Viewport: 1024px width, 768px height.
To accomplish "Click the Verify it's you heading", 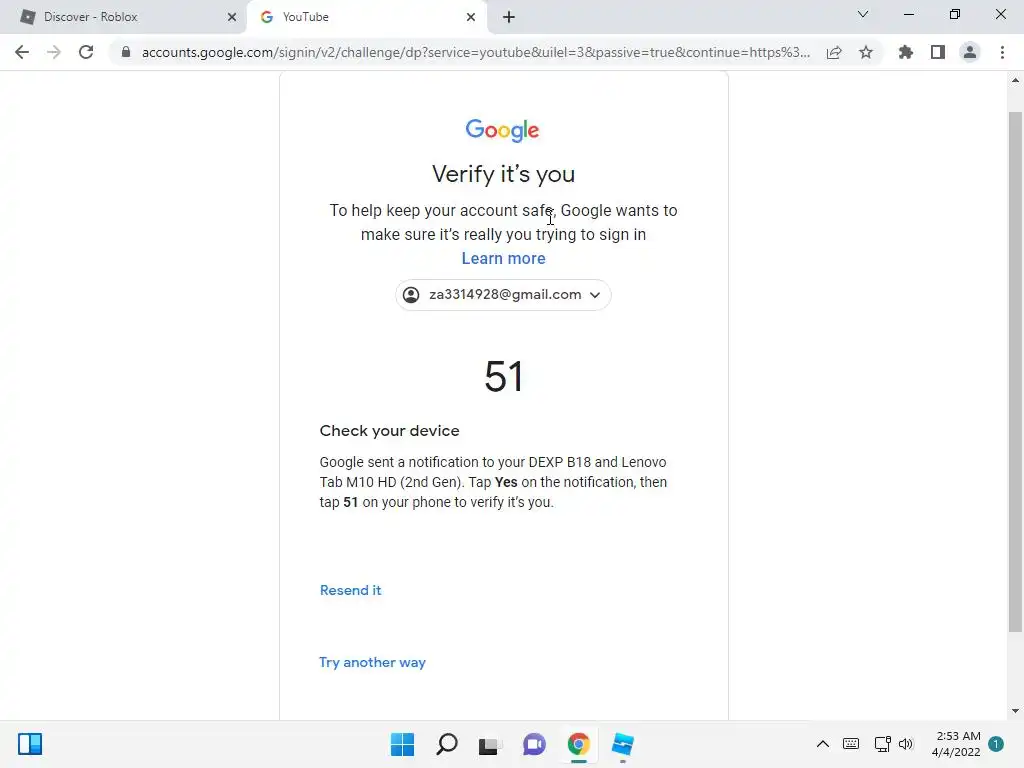I will (x=504, y=174).
